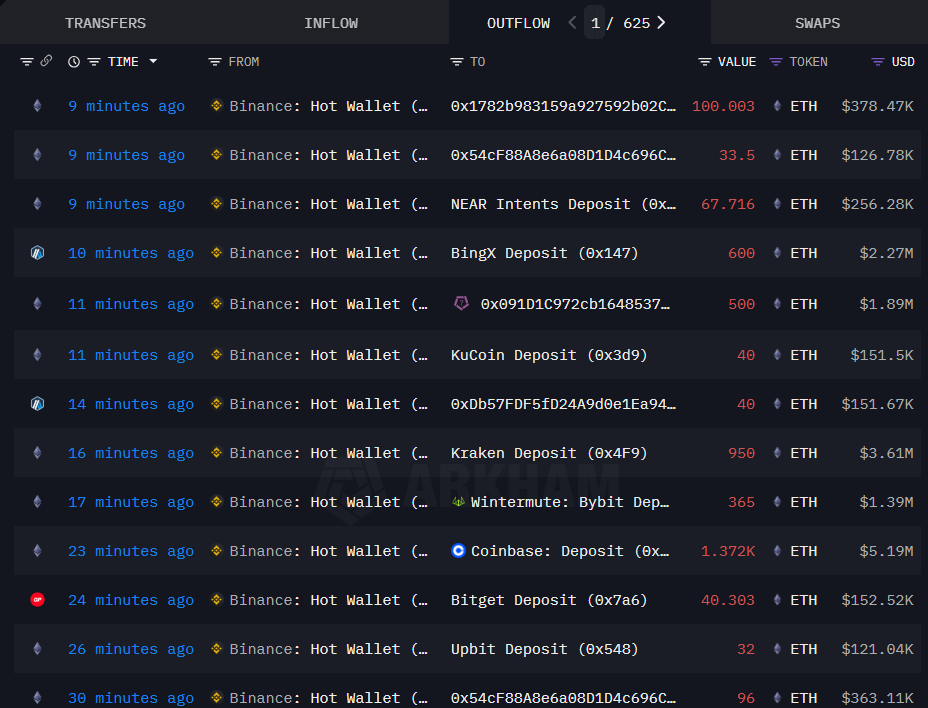Screen dimensions: 928x708
Task: Open Wintermute: Bybit Deposit entity
Action: point(570,502)
